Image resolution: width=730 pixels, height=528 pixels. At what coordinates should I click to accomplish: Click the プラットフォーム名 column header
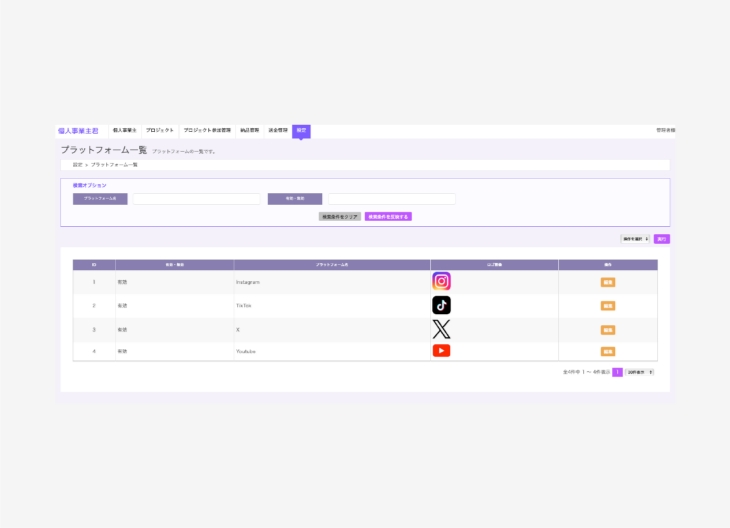point(332,264)
